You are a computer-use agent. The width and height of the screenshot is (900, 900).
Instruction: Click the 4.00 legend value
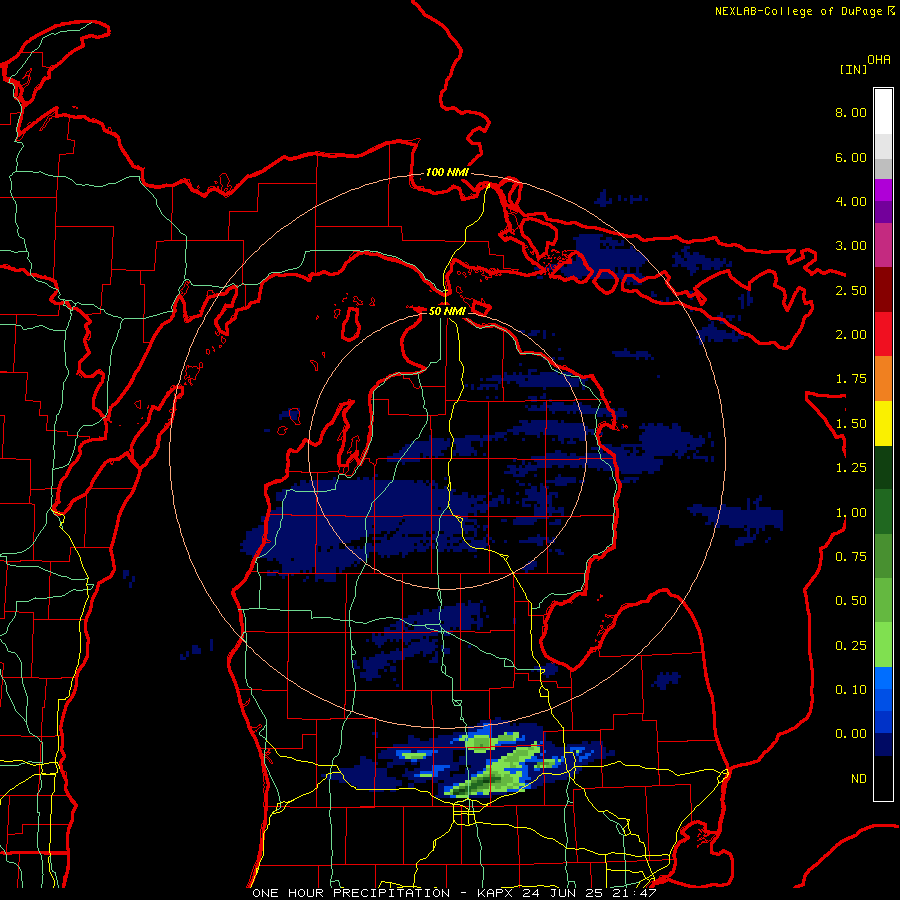[x=851, y=201]
